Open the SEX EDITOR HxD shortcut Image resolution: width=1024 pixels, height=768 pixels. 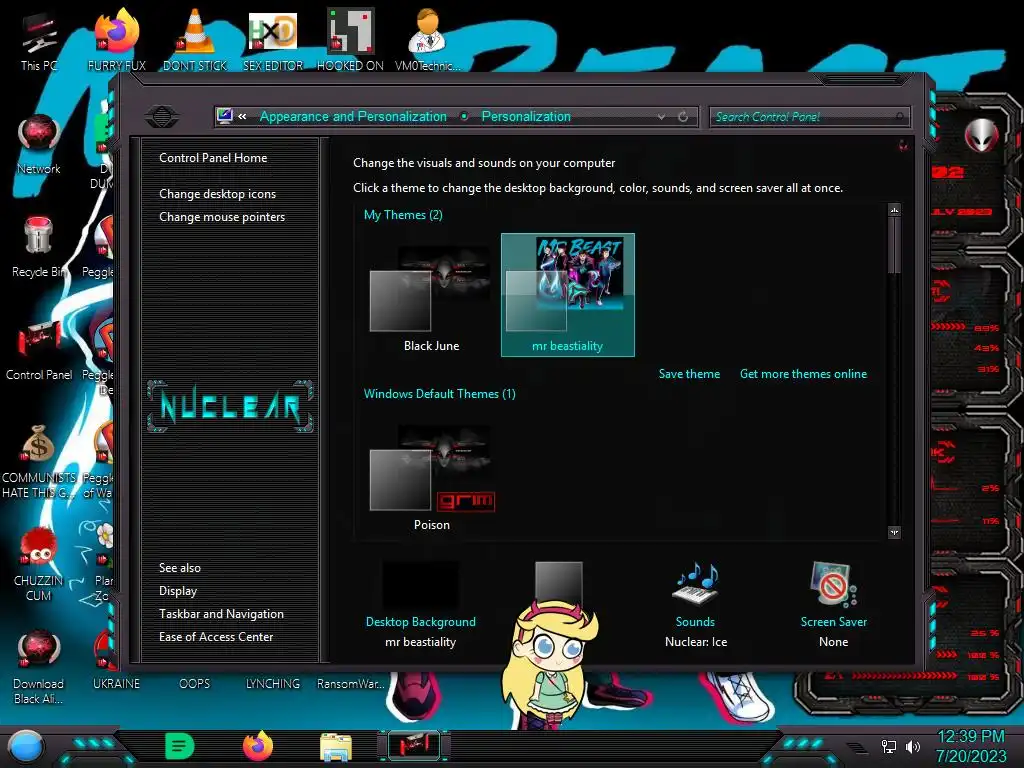tap(273, 40)
